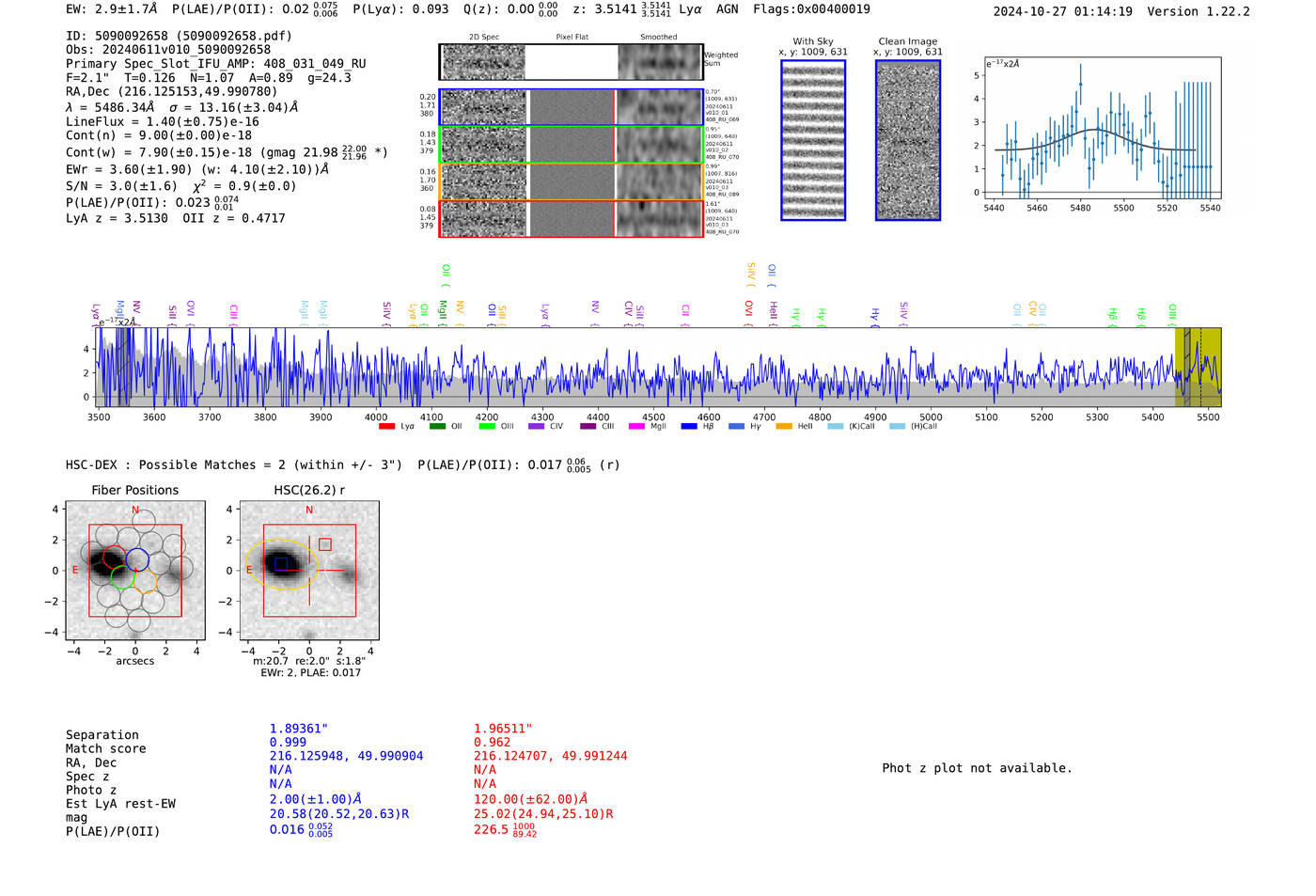
Task: Click the magenta MgII legend swatch
Action: click(637, 427)
